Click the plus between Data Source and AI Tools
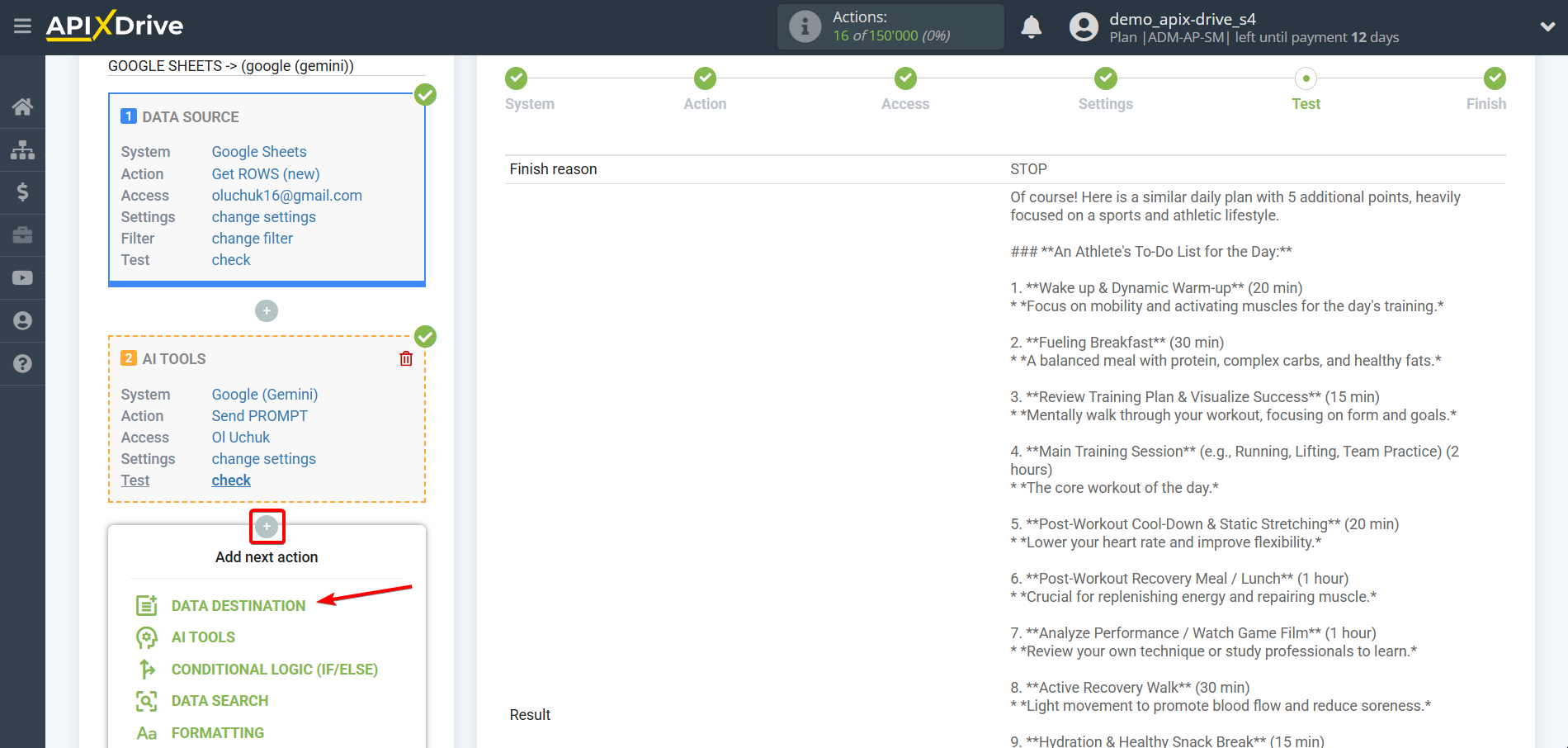Viewport: 1568px width, 748px height. tap(266, 310)
